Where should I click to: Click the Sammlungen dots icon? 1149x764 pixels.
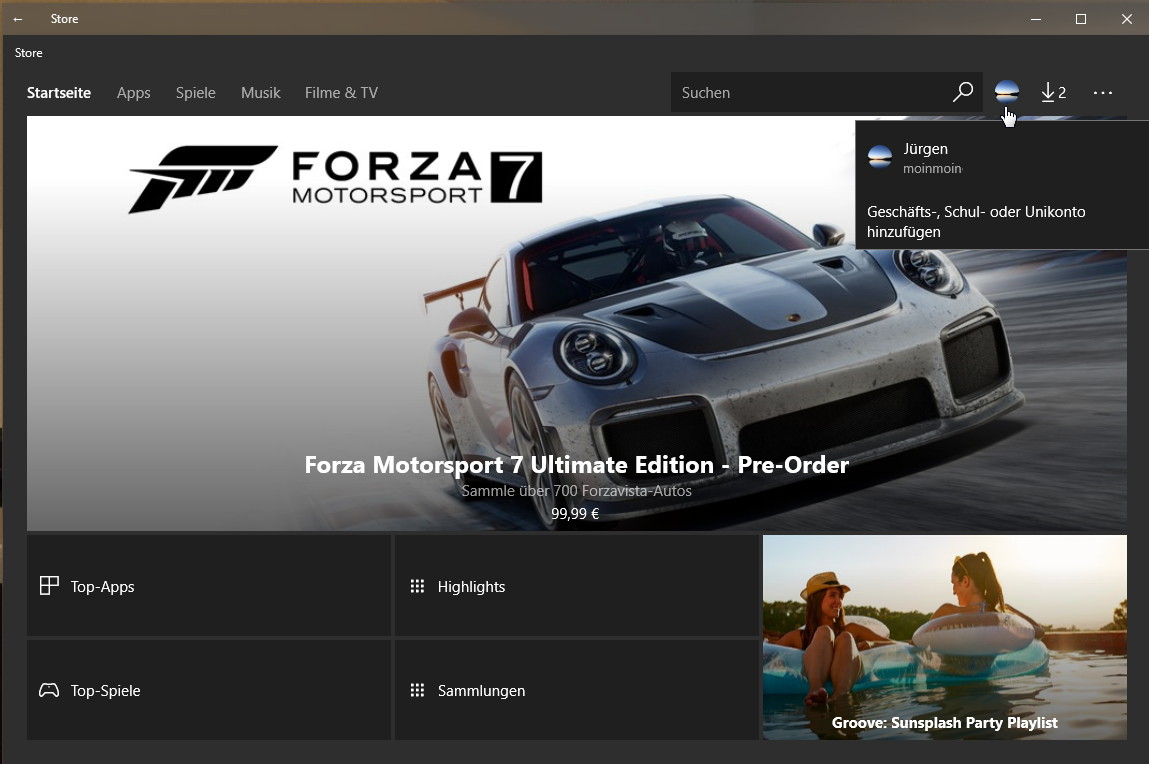click(x=417, y=690)
